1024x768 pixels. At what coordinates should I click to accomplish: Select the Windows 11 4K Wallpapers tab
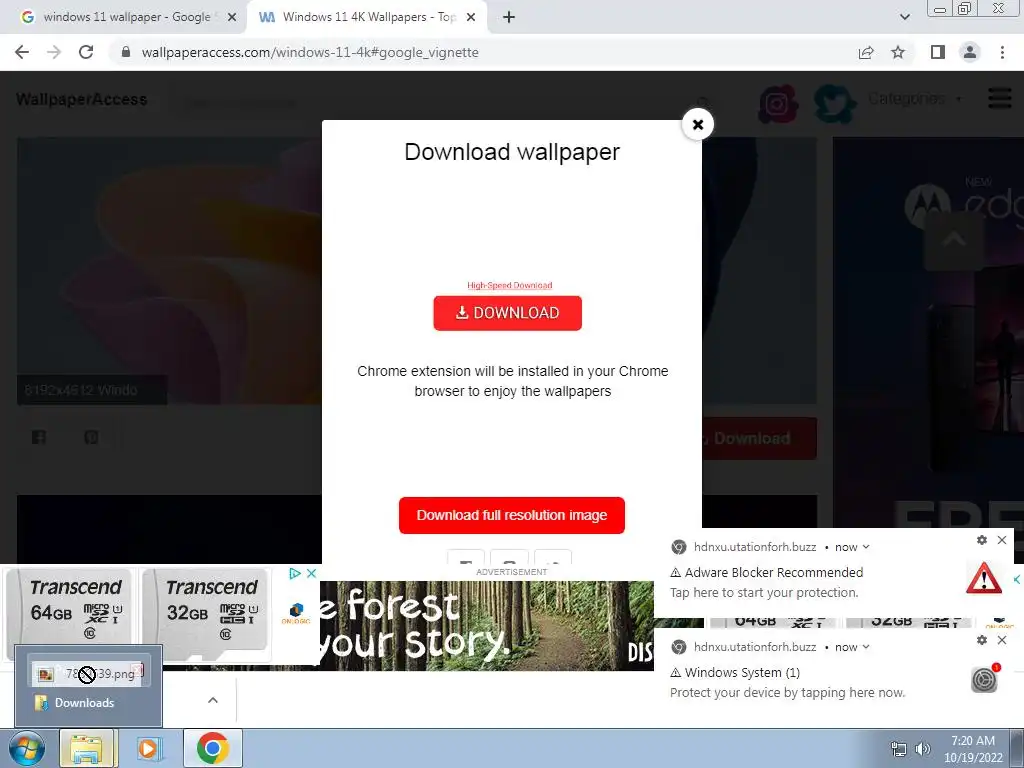click(x=366, y=17)
